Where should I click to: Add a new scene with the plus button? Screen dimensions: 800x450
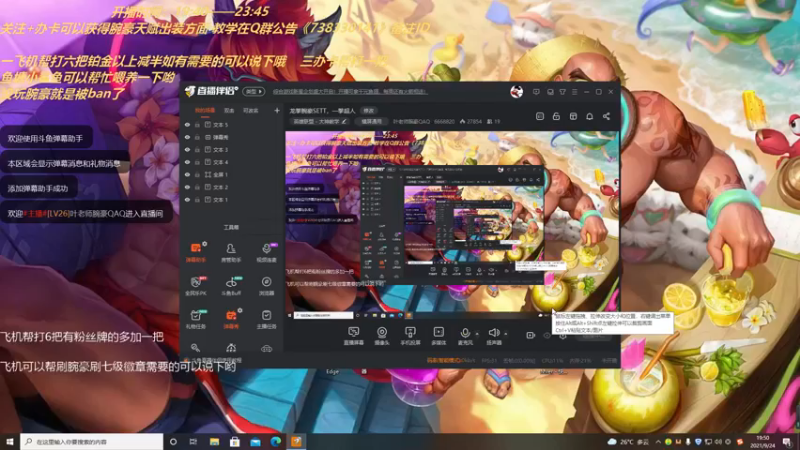click(277, 110)
